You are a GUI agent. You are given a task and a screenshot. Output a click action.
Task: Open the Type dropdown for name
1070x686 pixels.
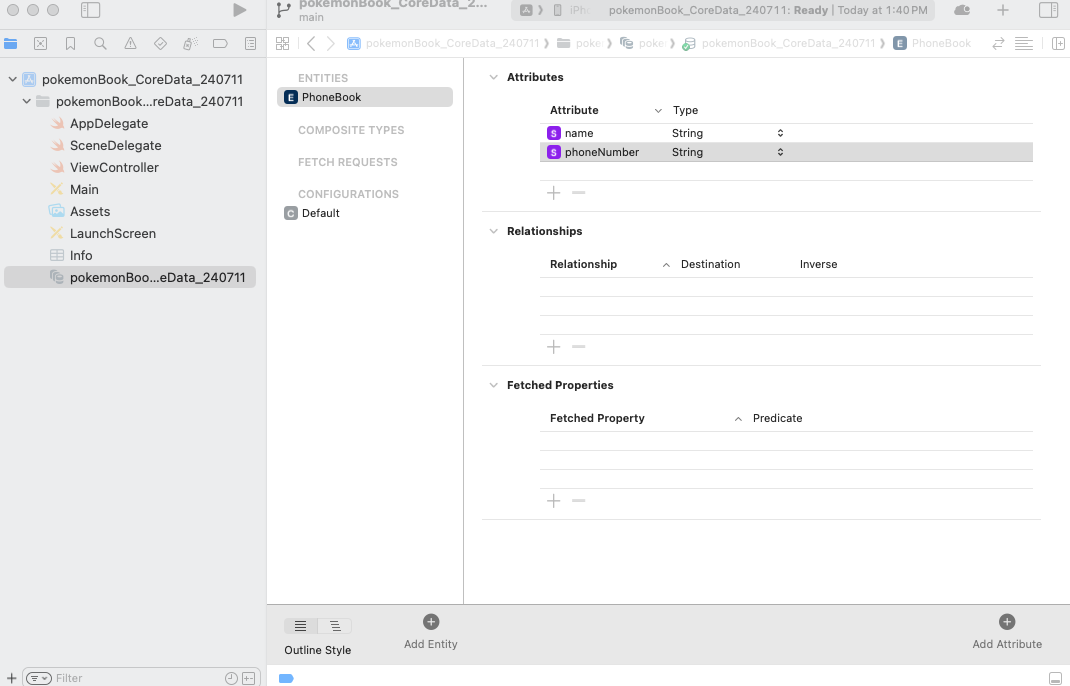point(780,133)
